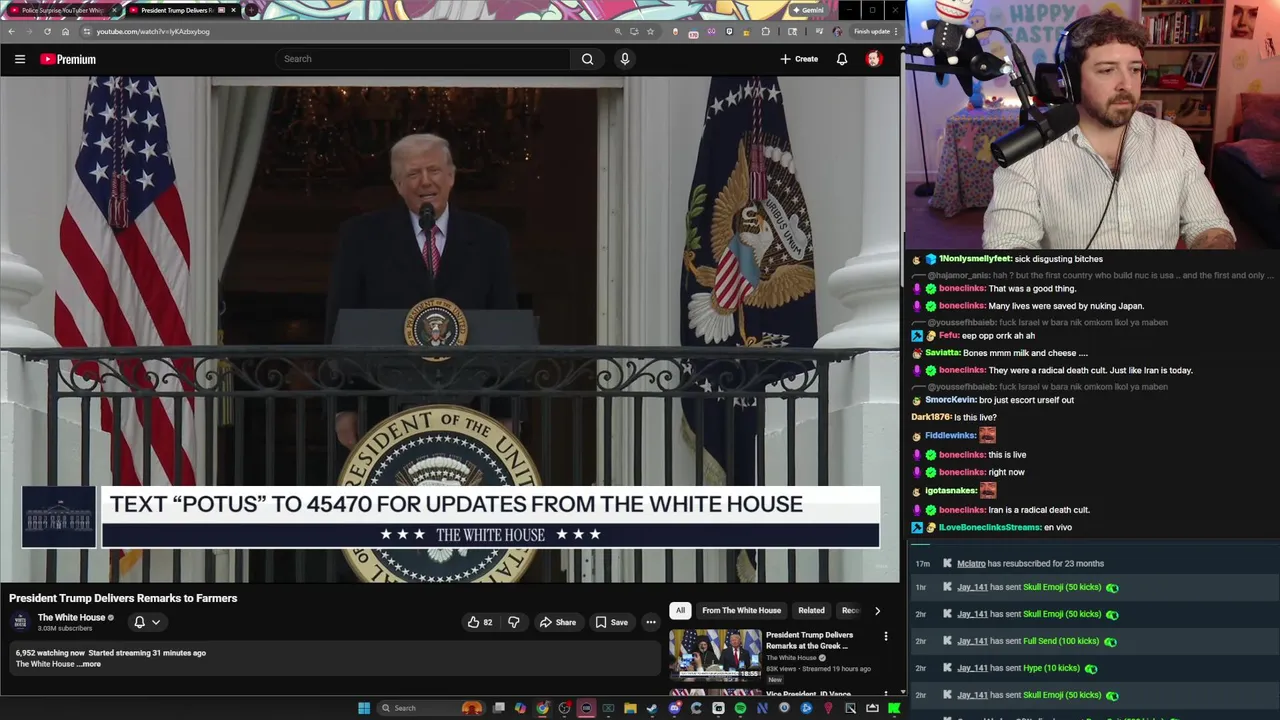Image resolution: width=1280 pixels, height=720 pixels.
Task: Click the live video player area
Action: 450,330
